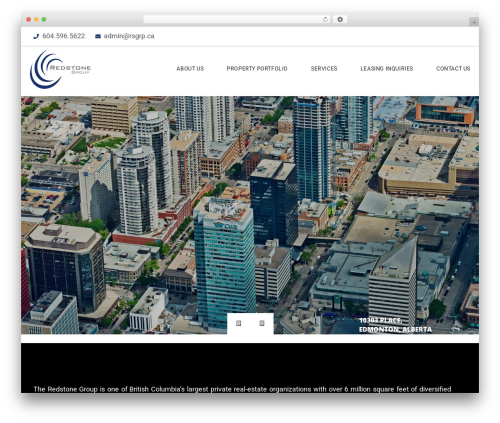Viewport: 500px width, 423px height.
Task: Minimize the window with the yellow button
Action: (x=36, y=20)
